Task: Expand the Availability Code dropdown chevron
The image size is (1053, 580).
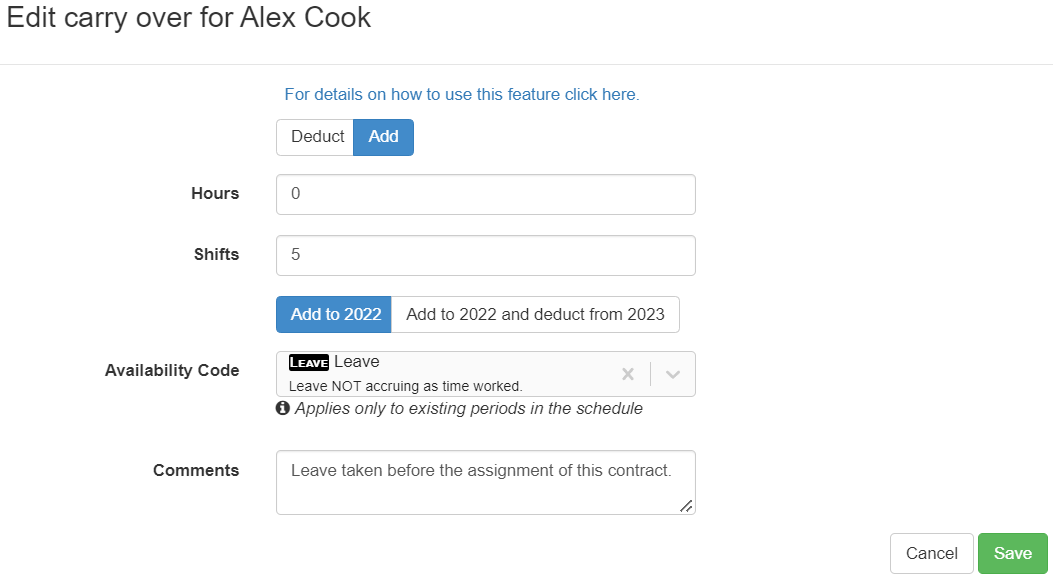Action: [x=673, y=374]
